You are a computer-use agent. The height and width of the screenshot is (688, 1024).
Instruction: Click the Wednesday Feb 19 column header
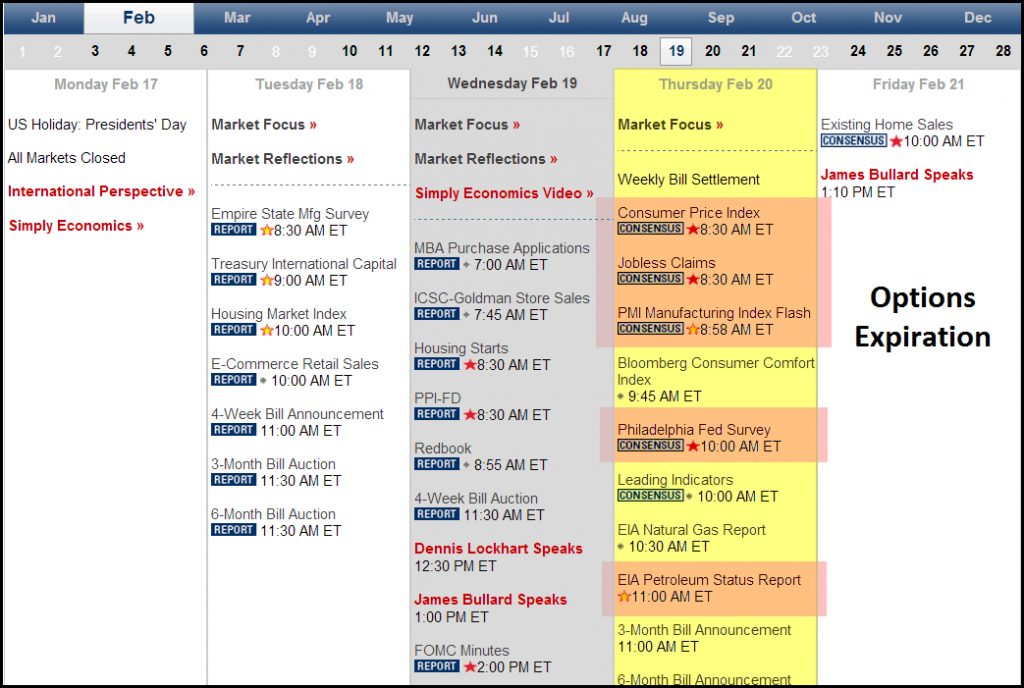pyautogui.click(x=512, y=84)
